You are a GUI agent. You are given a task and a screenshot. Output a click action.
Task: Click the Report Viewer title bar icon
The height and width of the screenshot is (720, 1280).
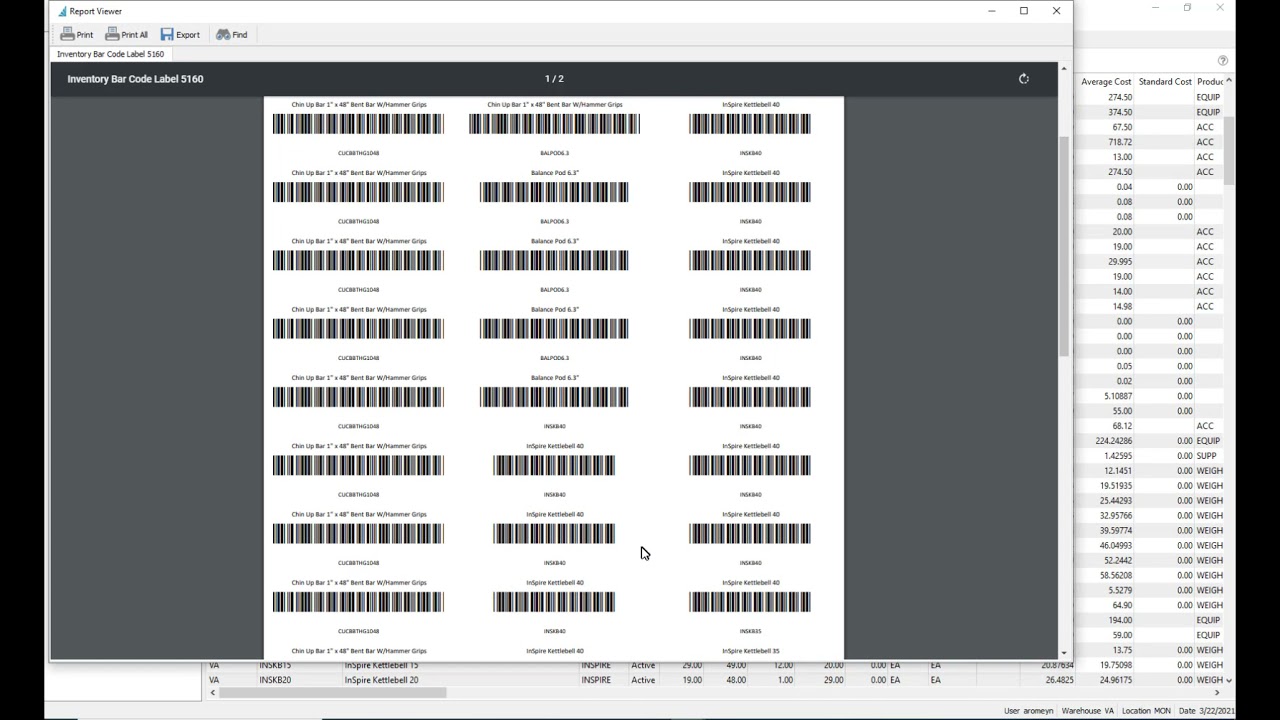61,11
